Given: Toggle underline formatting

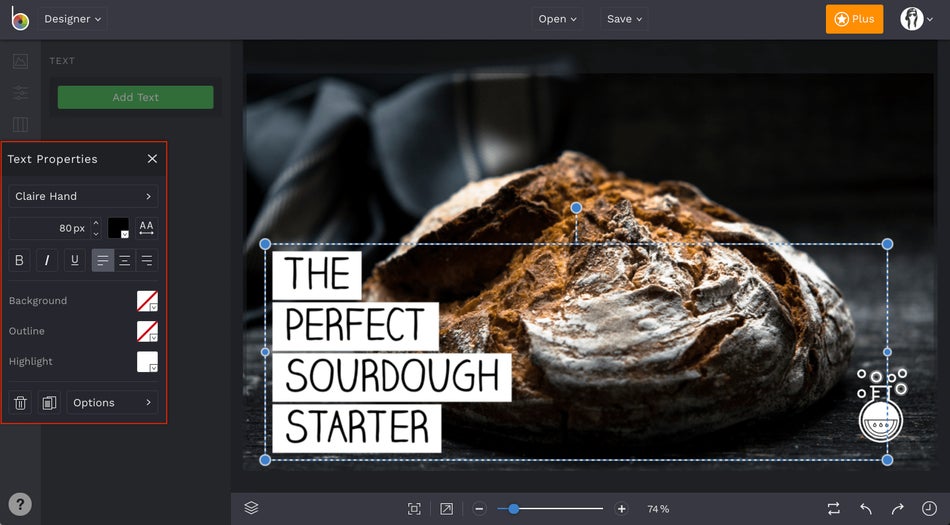Looking at the screenshot, I should (75, 260).
